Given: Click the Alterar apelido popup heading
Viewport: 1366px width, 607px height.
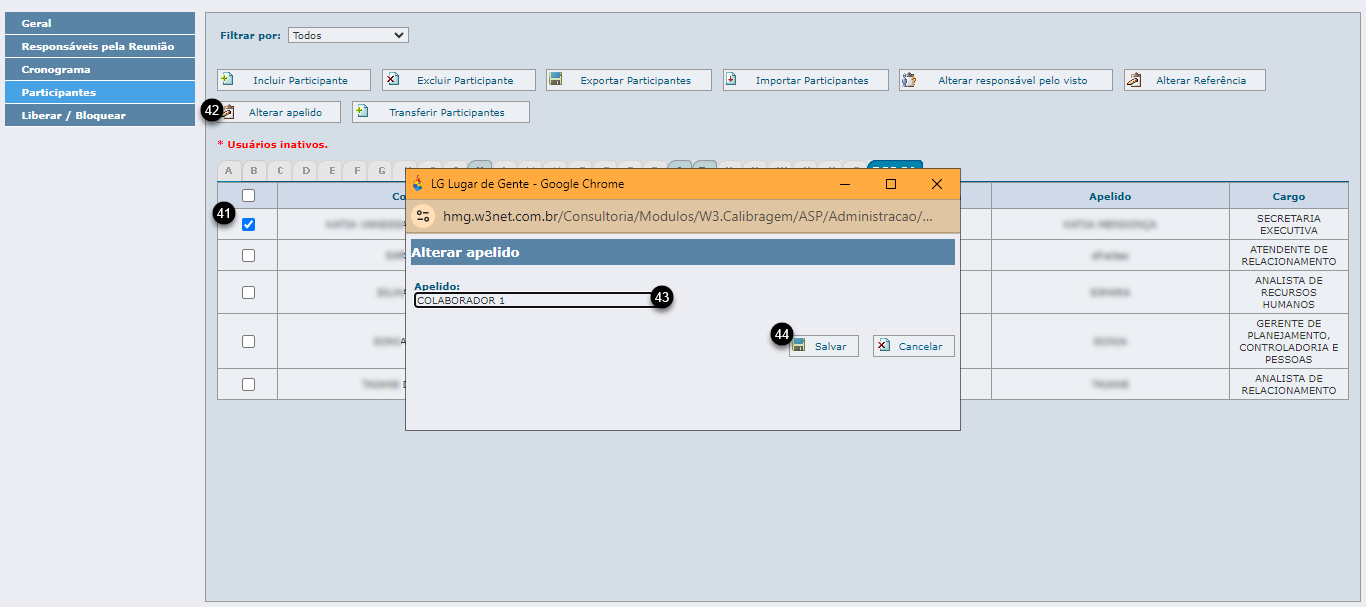Looking at the screenshot, I should 465,253.
